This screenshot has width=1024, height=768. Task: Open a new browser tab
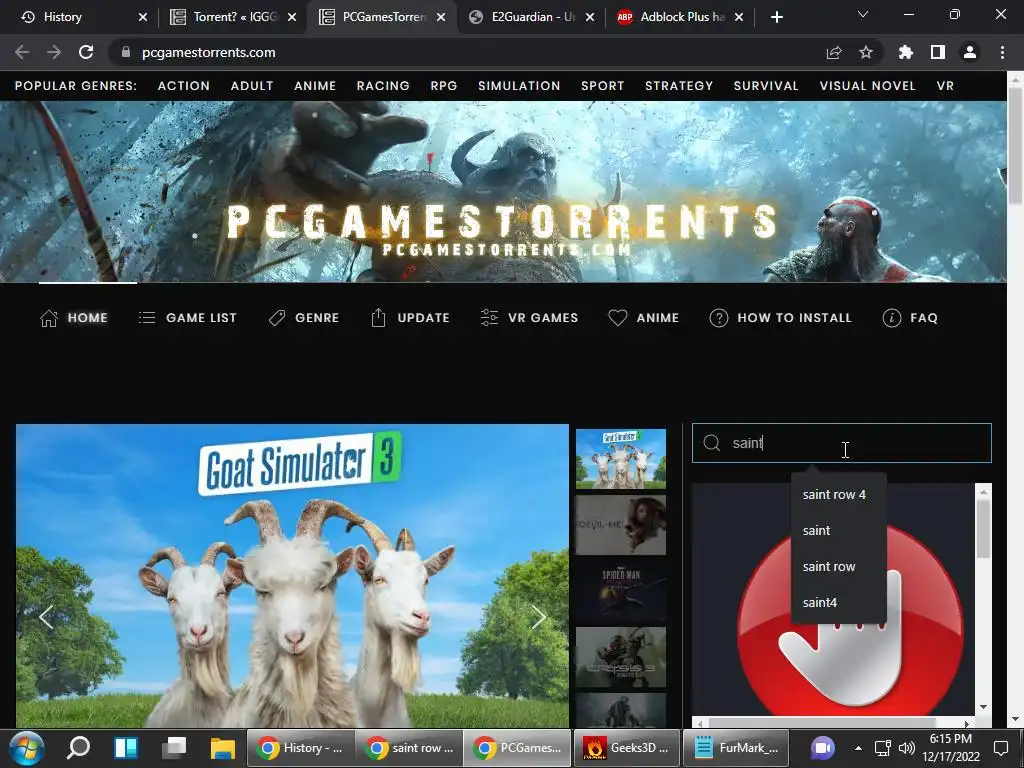[776, 17]
